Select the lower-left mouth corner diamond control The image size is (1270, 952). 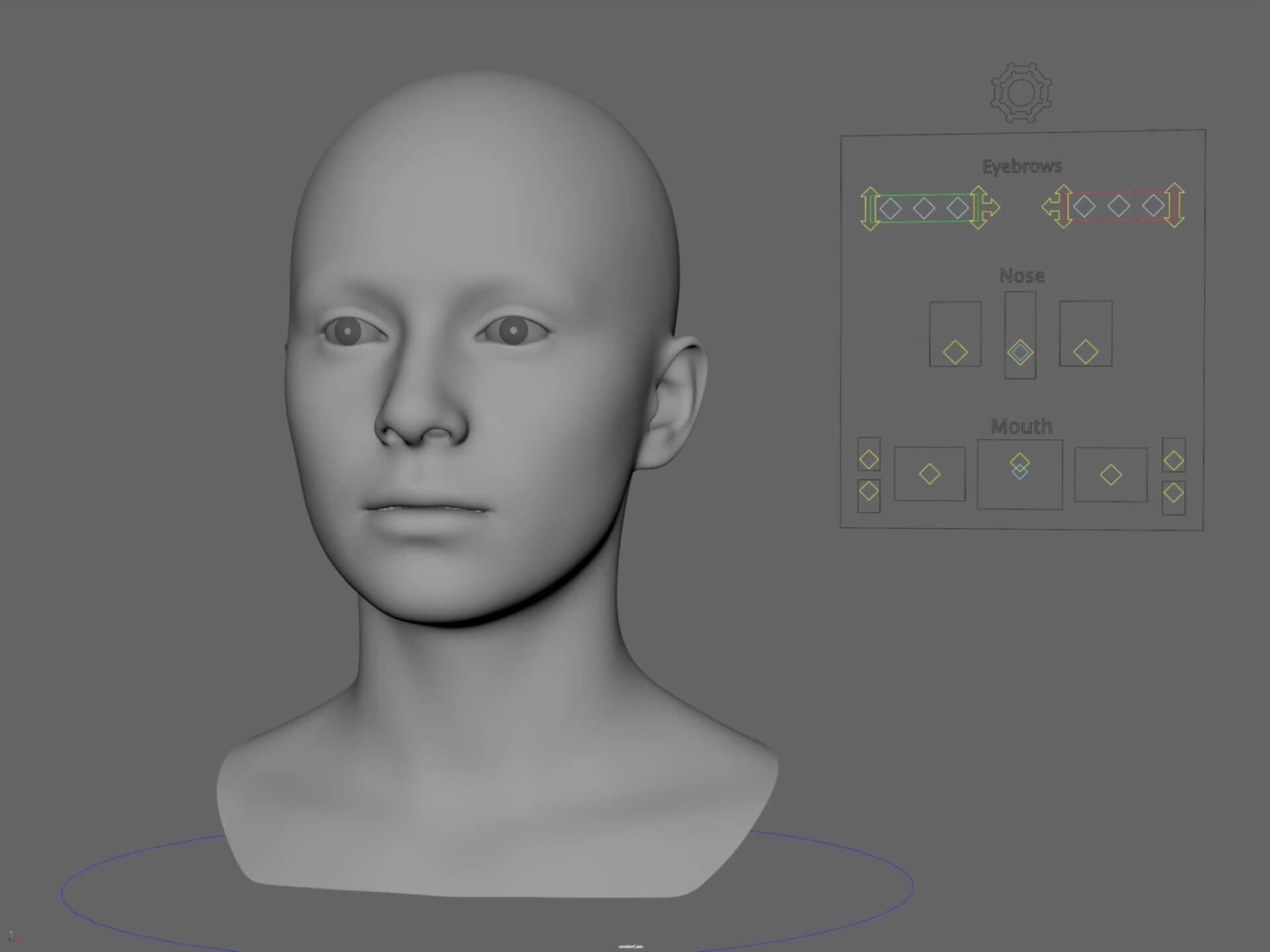click(x=868, y=490)
